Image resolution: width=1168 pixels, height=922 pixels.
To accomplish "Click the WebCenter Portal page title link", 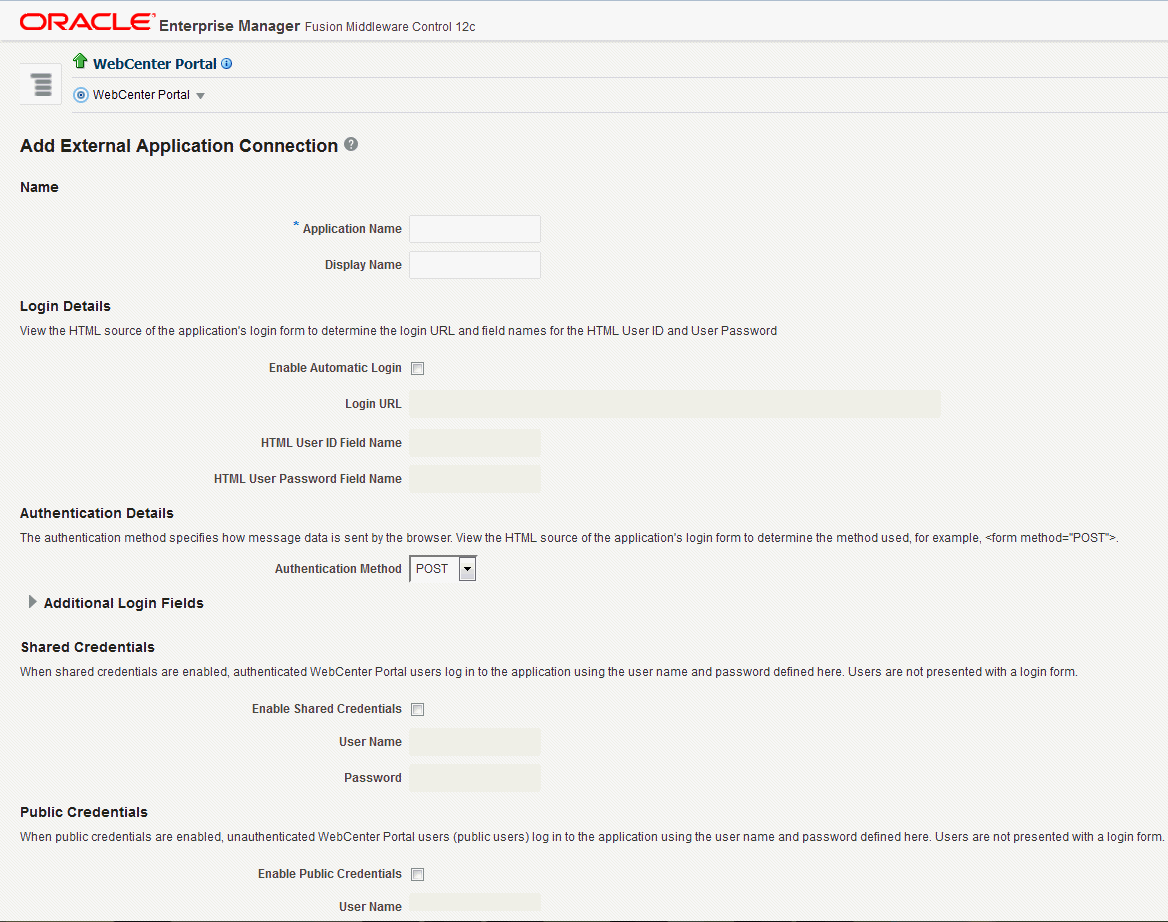I will (155, 64).
